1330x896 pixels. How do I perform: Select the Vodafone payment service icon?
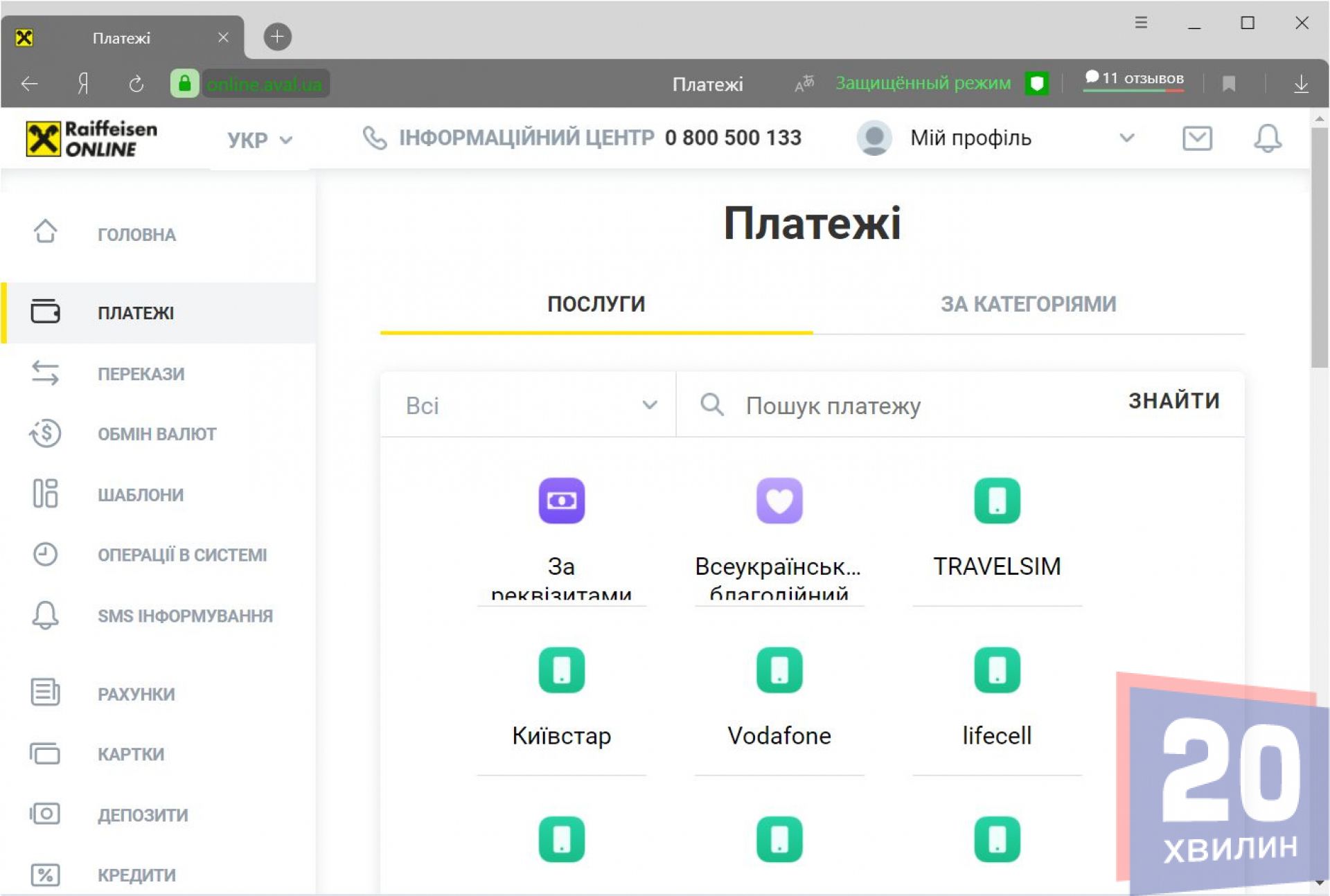(x=779, y=670)
